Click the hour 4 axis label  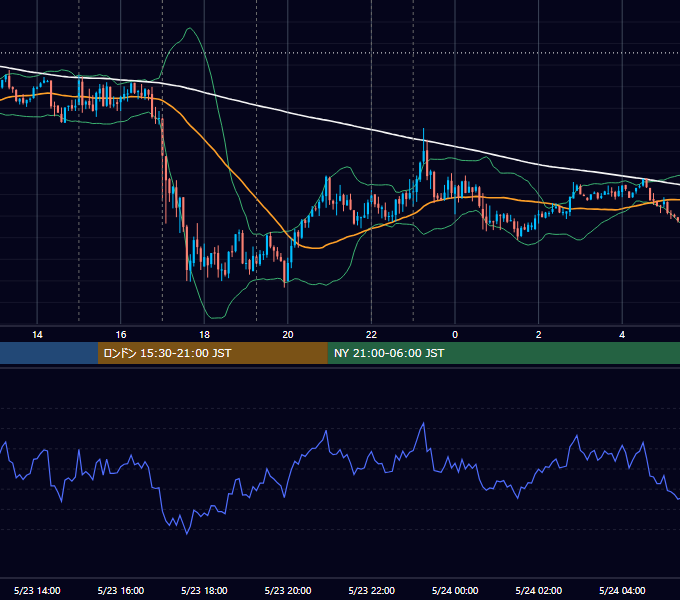(x=622, y=335)
